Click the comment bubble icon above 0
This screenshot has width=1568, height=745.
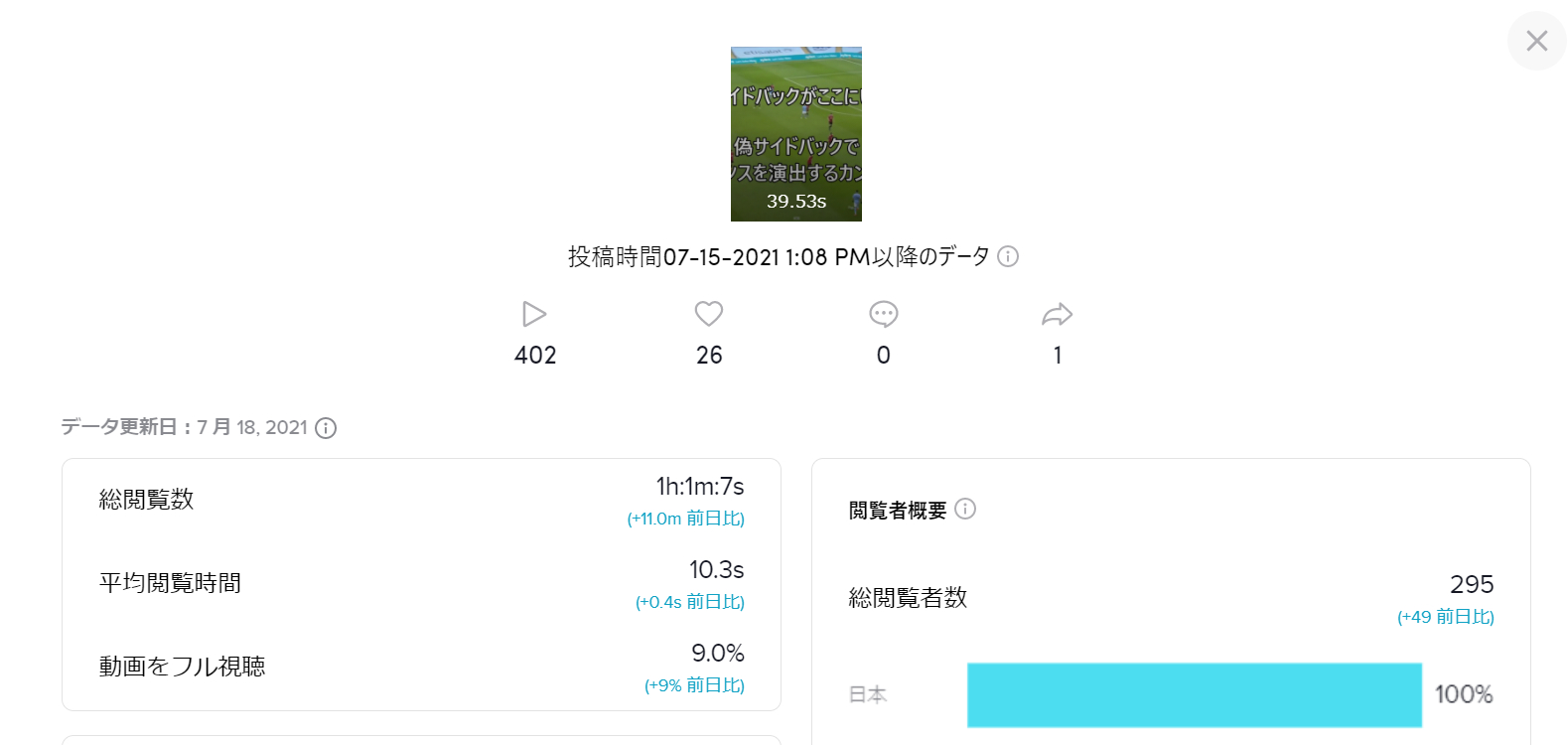(884, 314)
